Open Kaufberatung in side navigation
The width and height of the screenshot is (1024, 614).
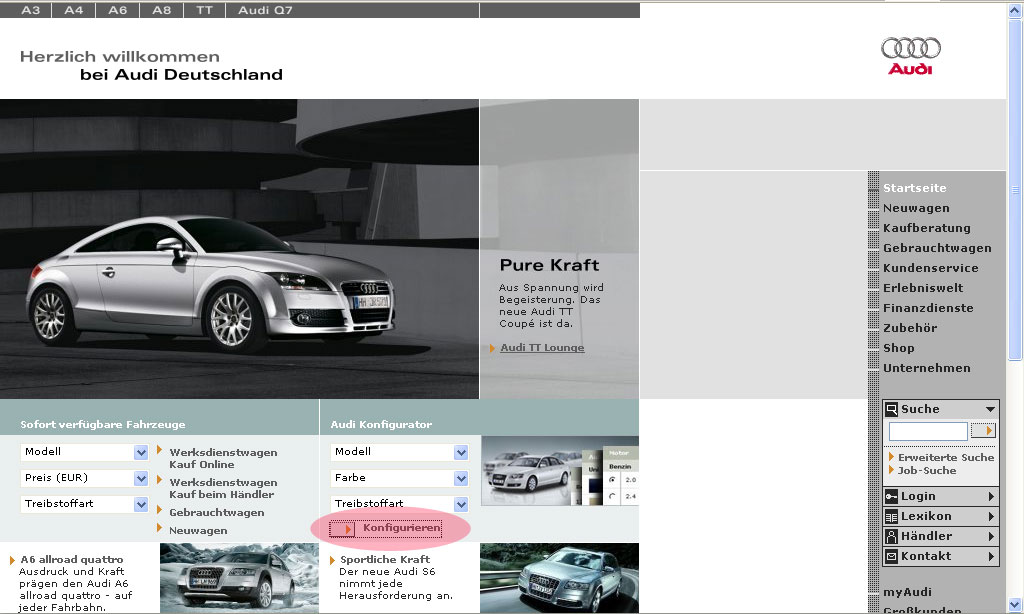(927, 228)
